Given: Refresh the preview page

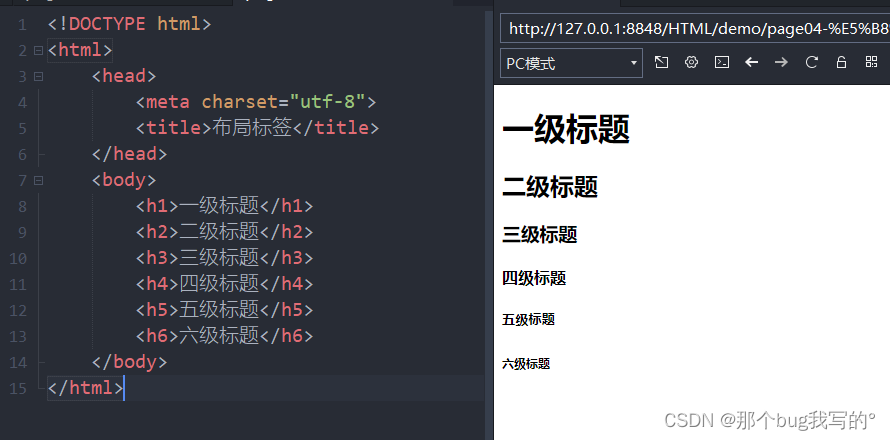Looking at the screenshot, I should [812, 62].
